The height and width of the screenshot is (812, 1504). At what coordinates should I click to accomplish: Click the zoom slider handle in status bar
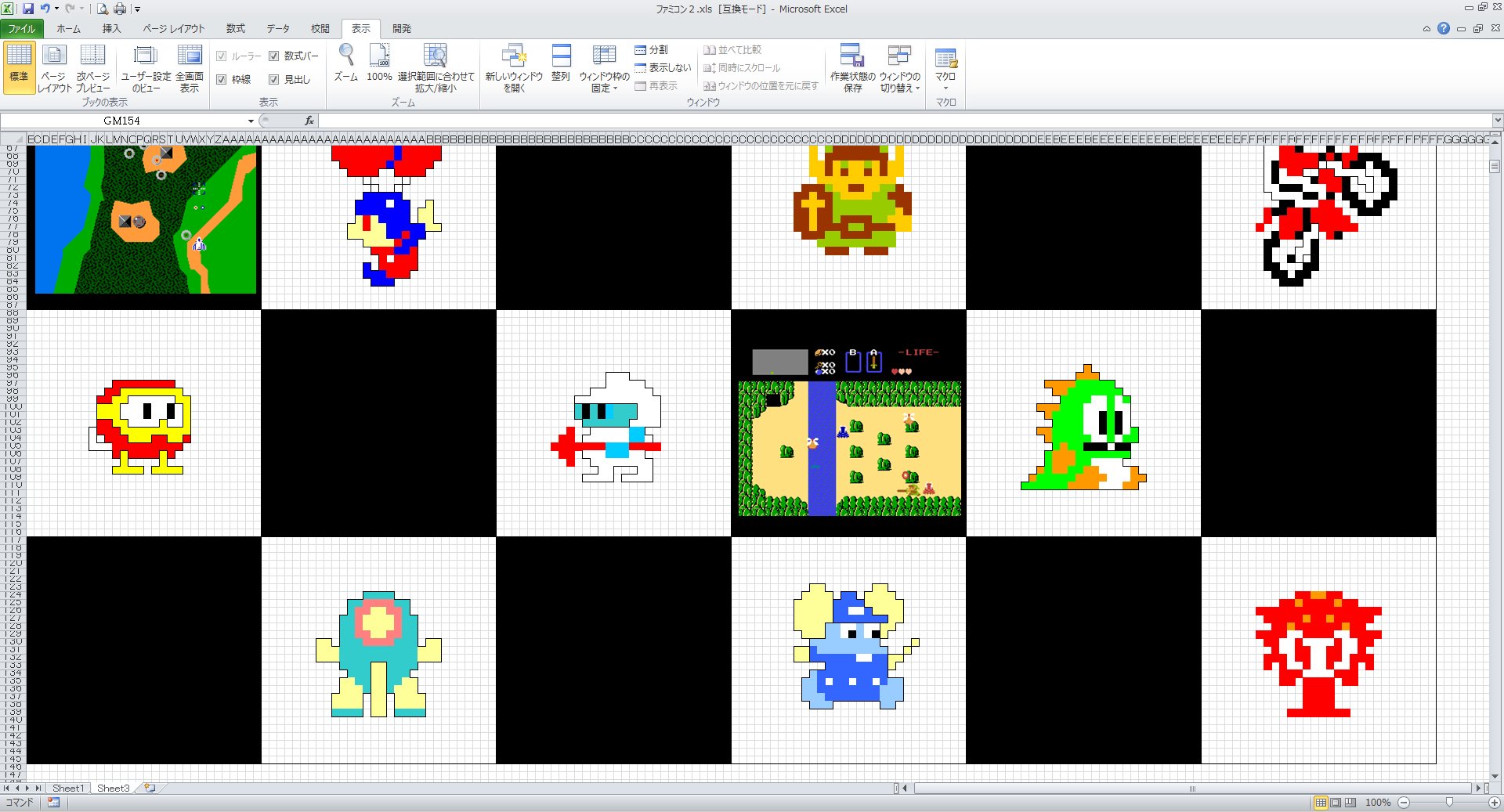click(1449, 803)
